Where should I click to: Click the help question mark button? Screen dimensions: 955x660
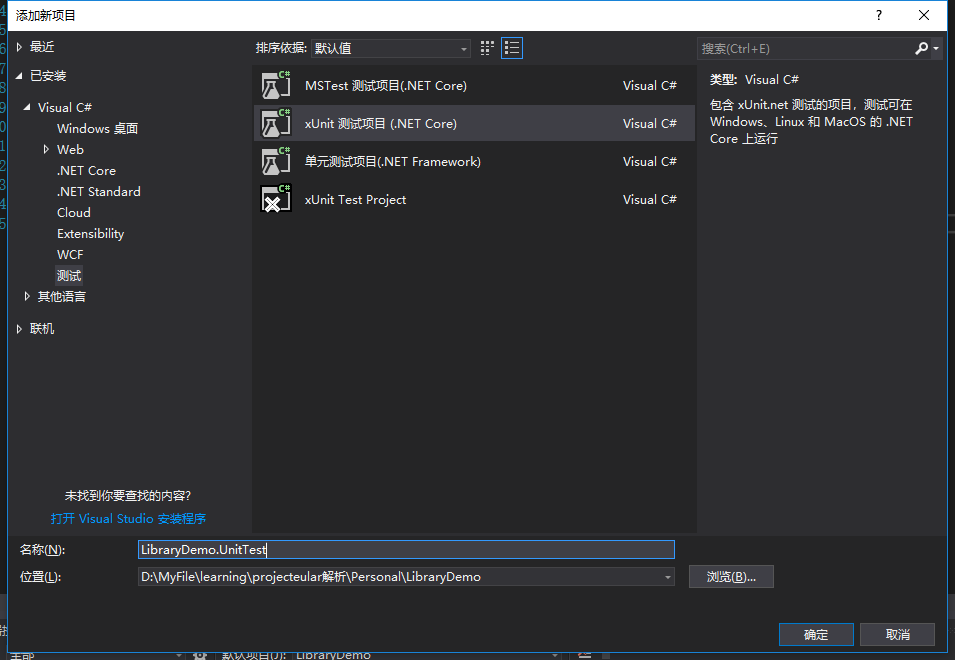(x=878, y=15)
